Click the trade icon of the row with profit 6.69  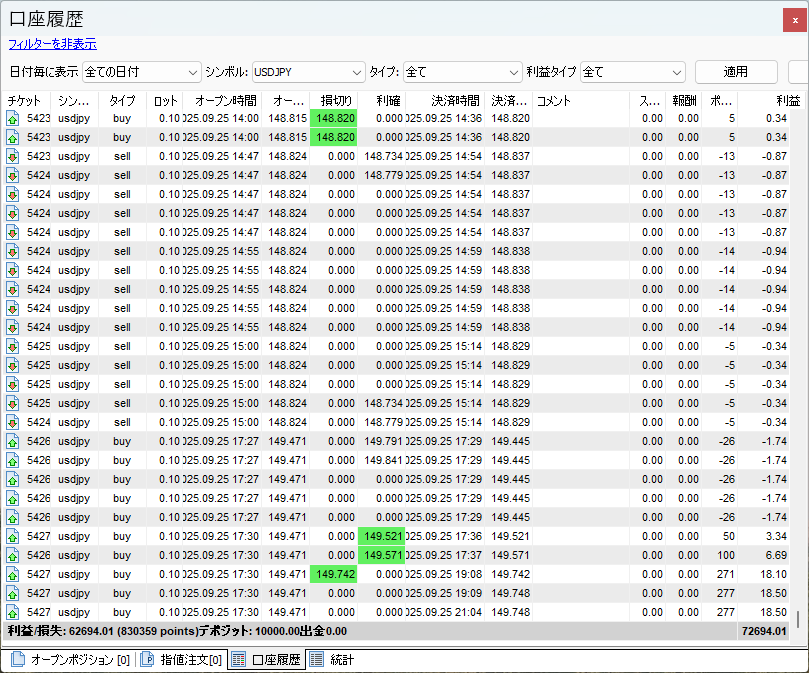coord(13,555)
